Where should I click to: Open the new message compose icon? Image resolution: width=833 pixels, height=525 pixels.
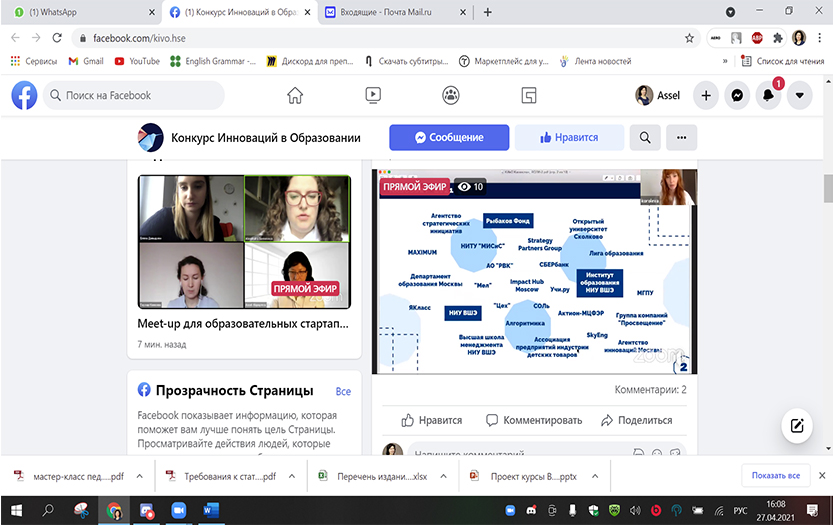coord(797,425)
